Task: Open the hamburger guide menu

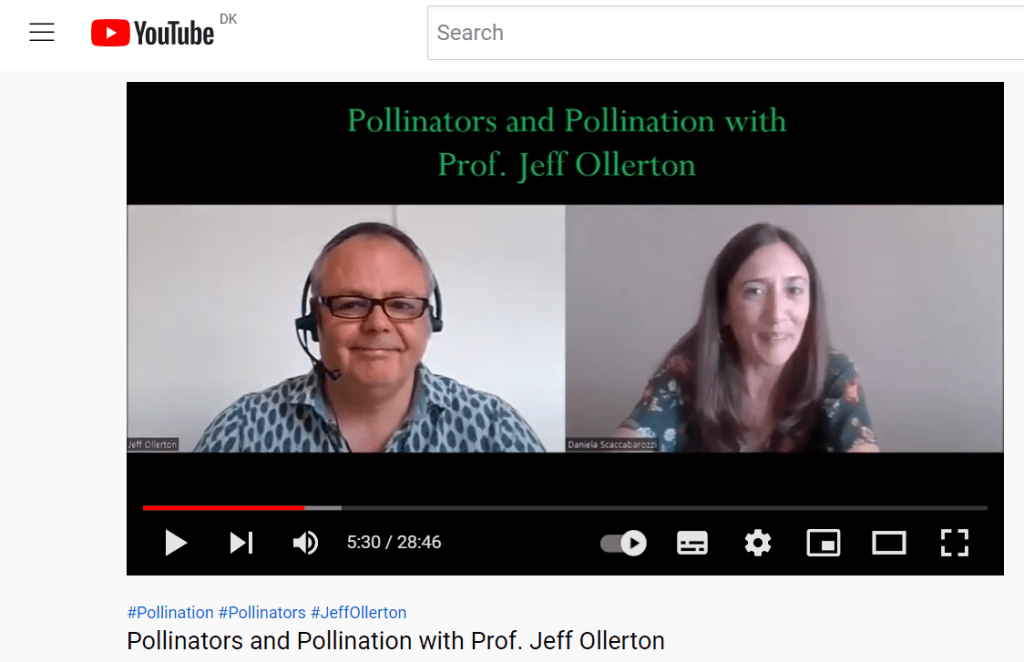Action: tap(42, 33)
